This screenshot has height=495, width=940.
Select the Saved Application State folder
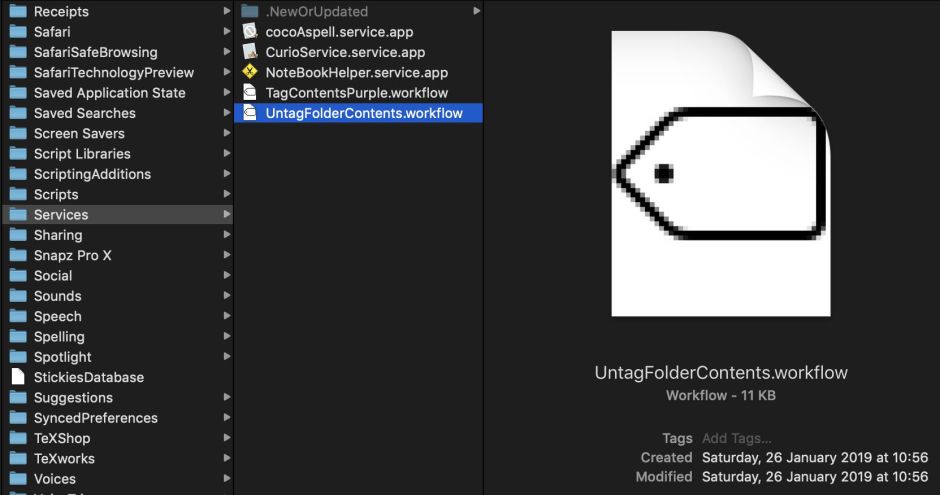pyautogui.click(x=109, y=93)
